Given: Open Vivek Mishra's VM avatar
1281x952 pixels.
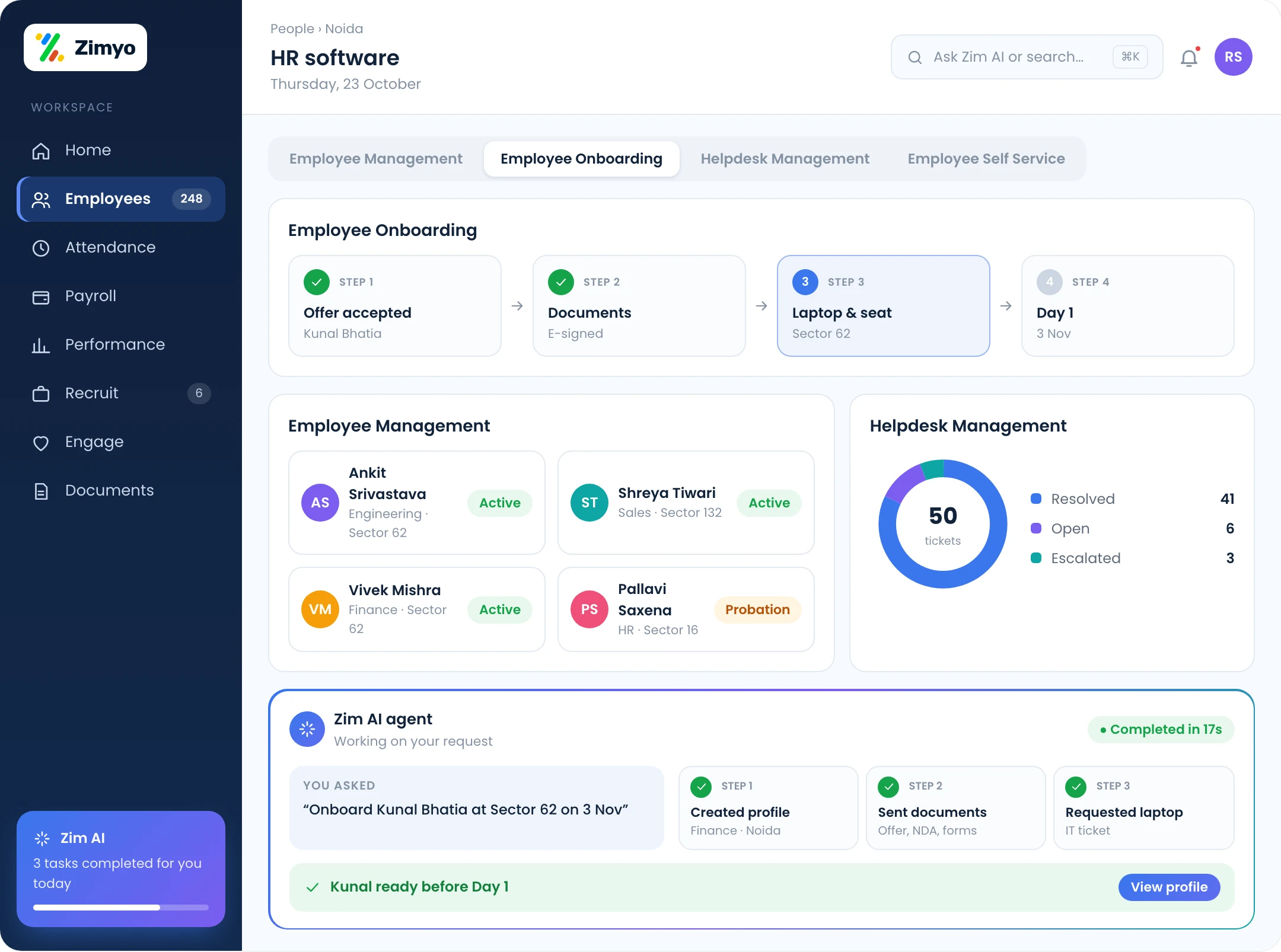Looking at the screenshot, I should [x=320, y=609].
